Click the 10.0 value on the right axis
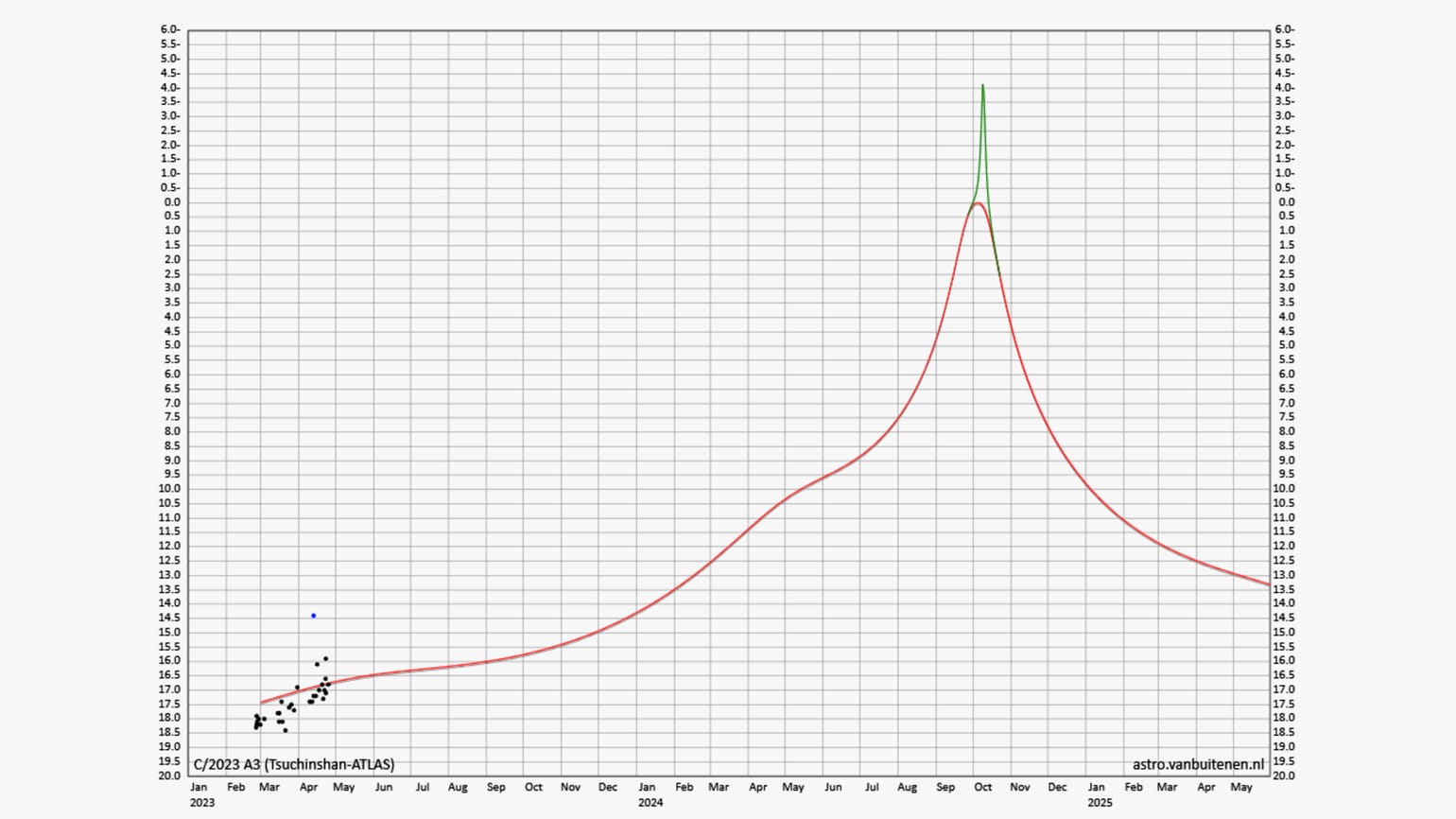Screen dimensions: 1456x819 point(1283,489)
